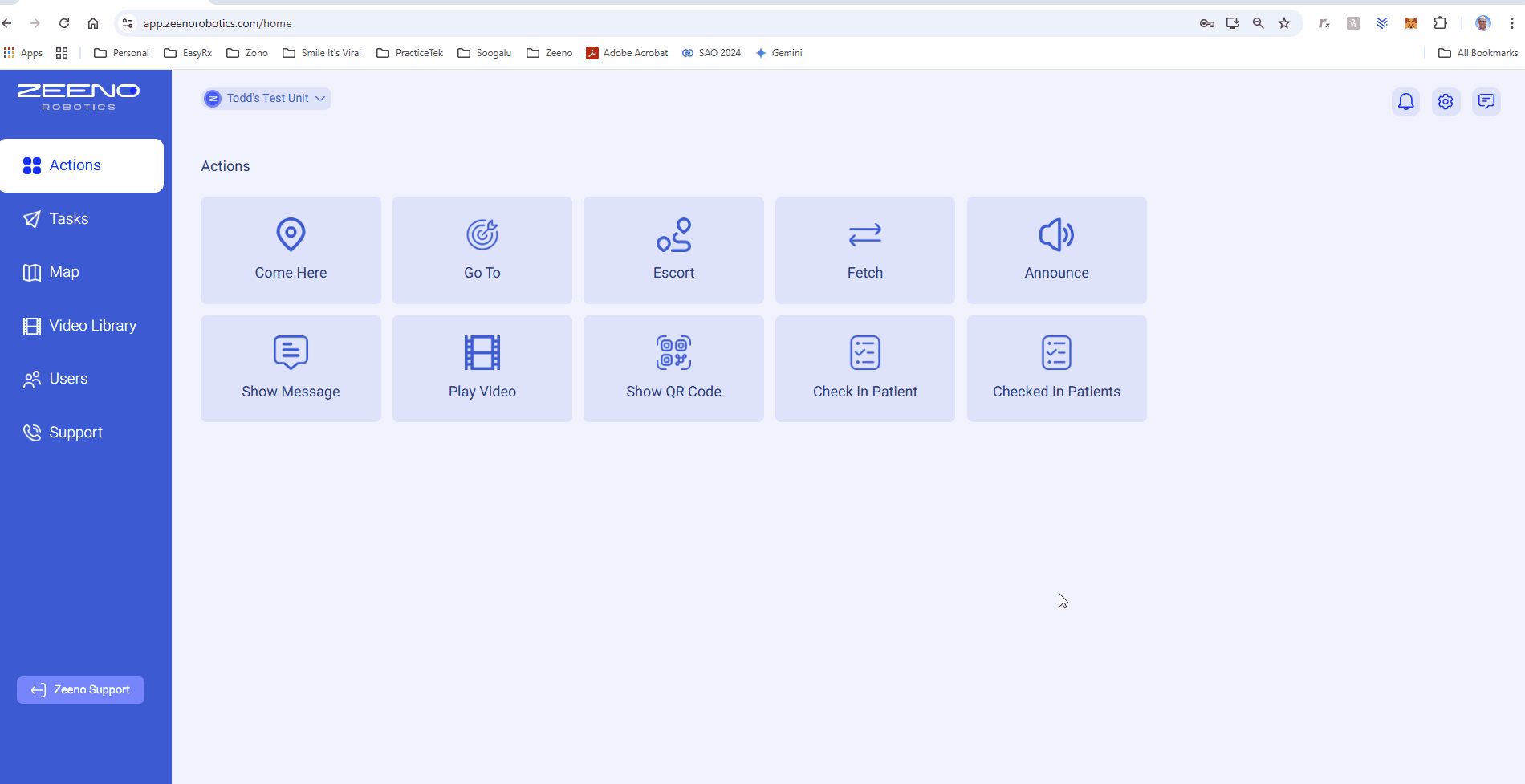Image resolution: width=1525 pixels, height=784 pixels.
Task: Open the Show QR Code action
Action: 673,368
